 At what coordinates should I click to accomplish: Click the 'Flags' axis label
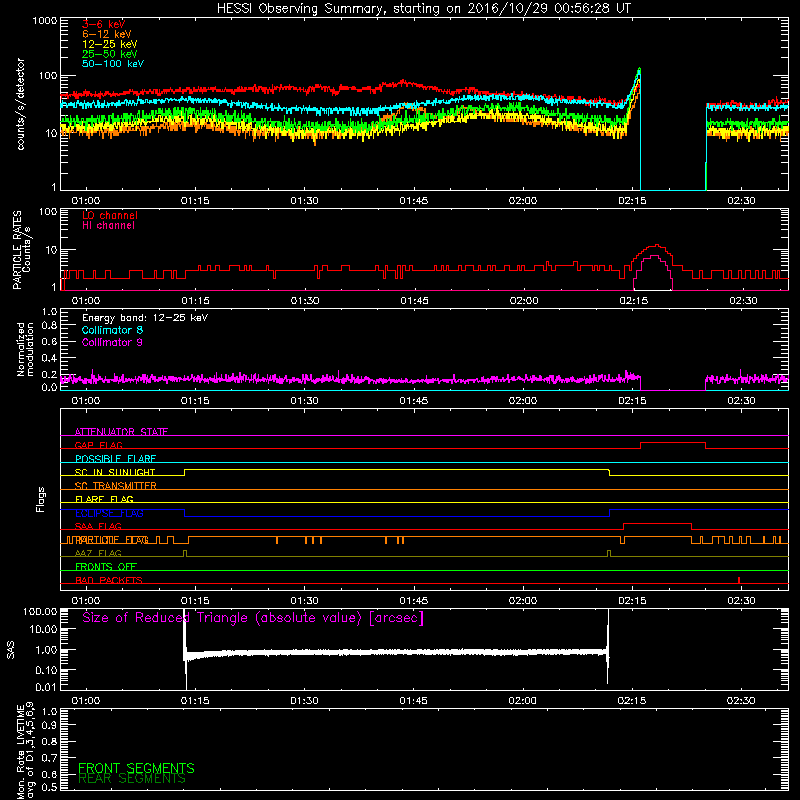tap(41, 499)
